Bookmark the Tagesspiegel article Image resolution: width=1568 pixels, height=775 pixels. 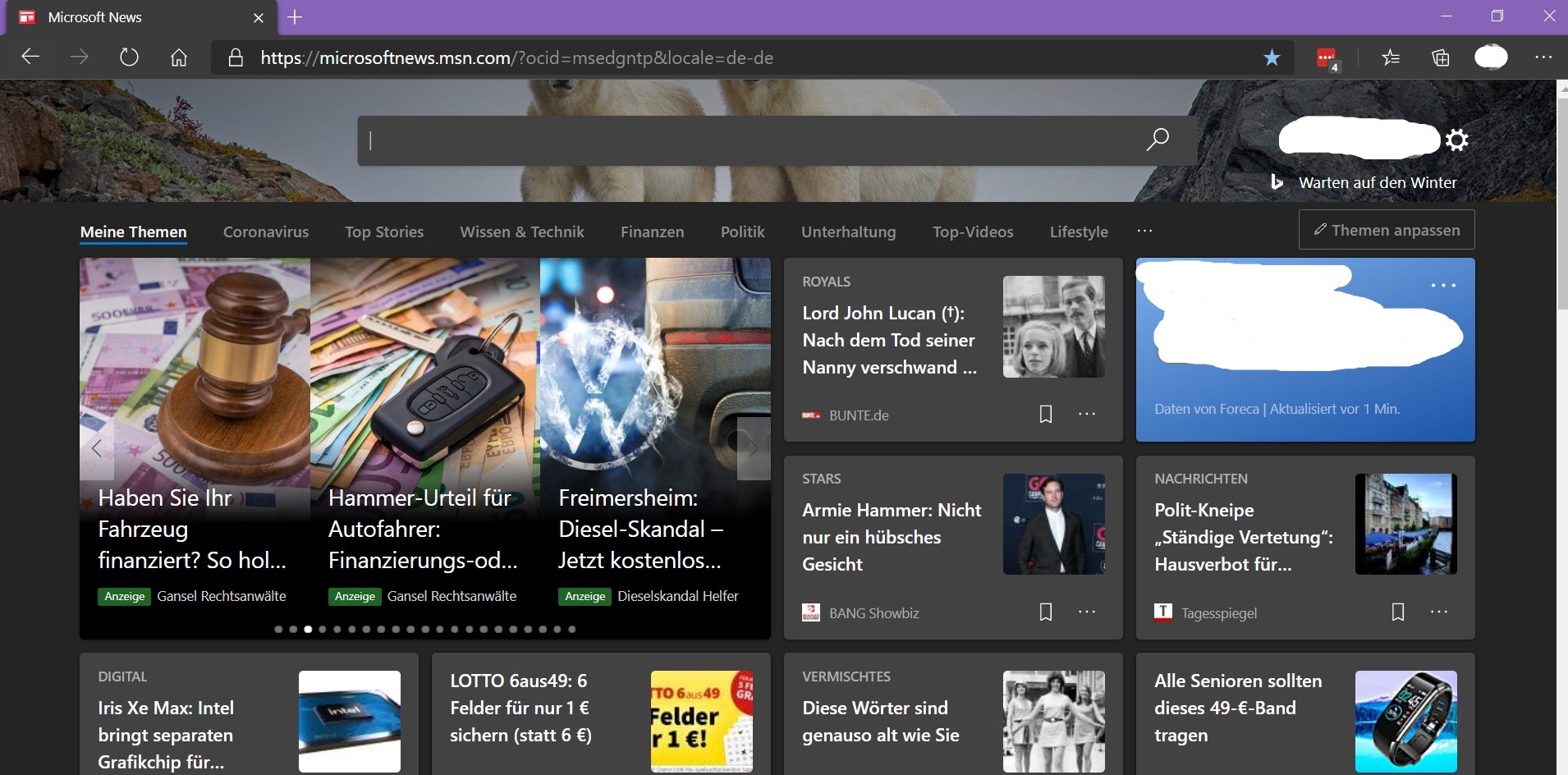pos(1398,612)
